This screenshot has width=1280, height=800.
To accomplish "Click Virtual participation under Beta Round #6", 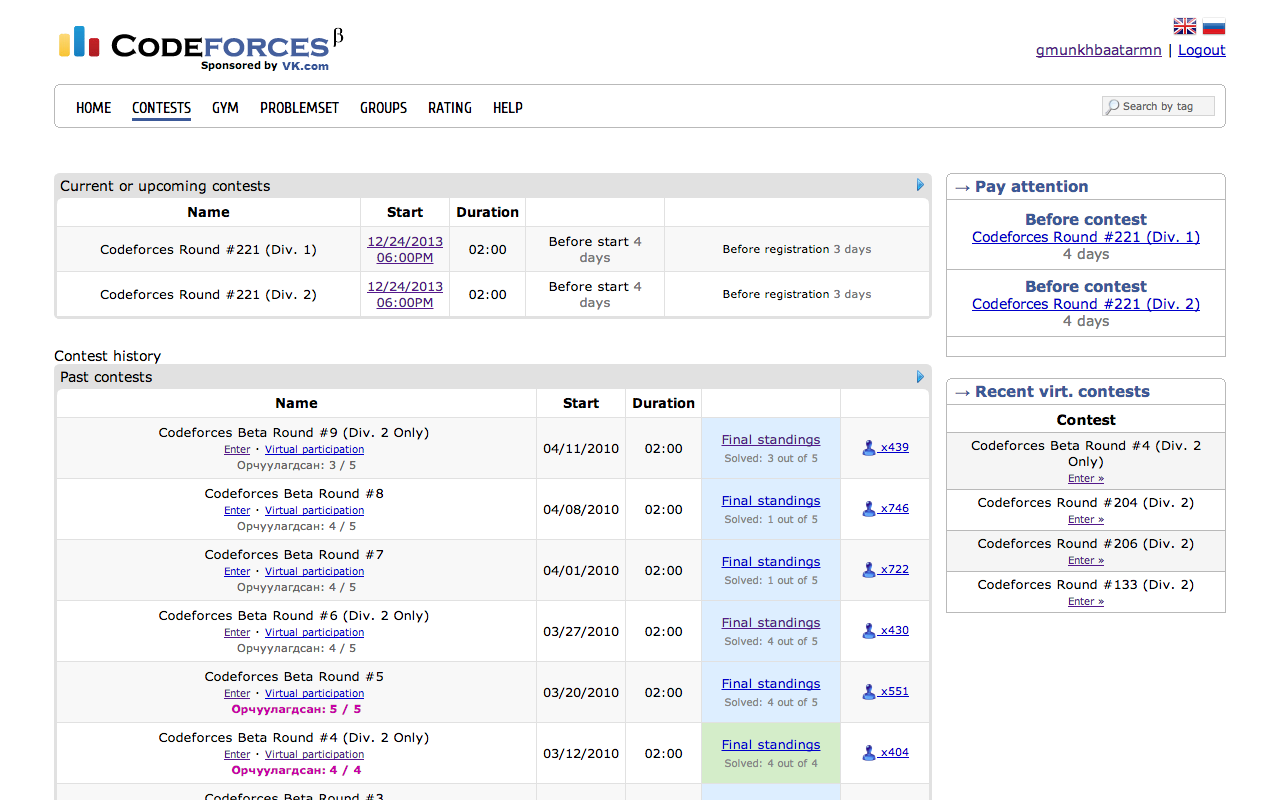I will (x=314, y=633).
